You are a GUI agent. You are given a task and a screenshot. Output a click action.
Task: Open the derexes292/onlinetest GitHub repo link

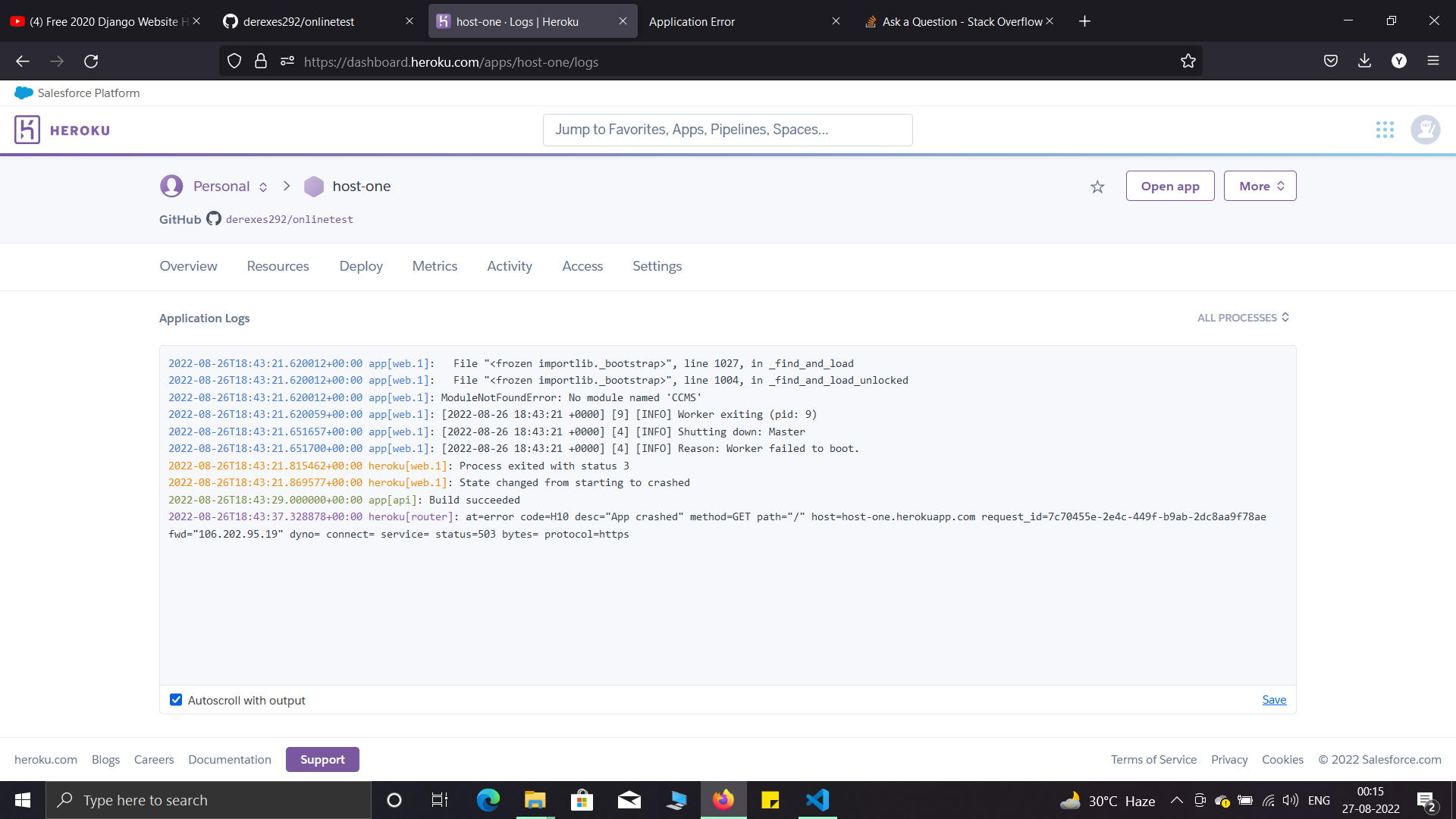click(289, 219)
